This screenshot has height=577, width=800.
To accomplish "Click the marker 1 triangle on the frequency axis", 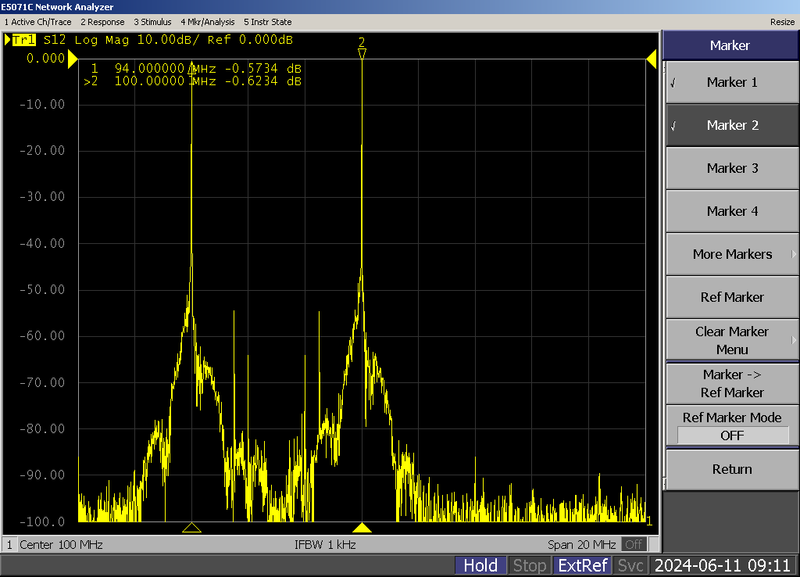I will click(x=193, y=528).
